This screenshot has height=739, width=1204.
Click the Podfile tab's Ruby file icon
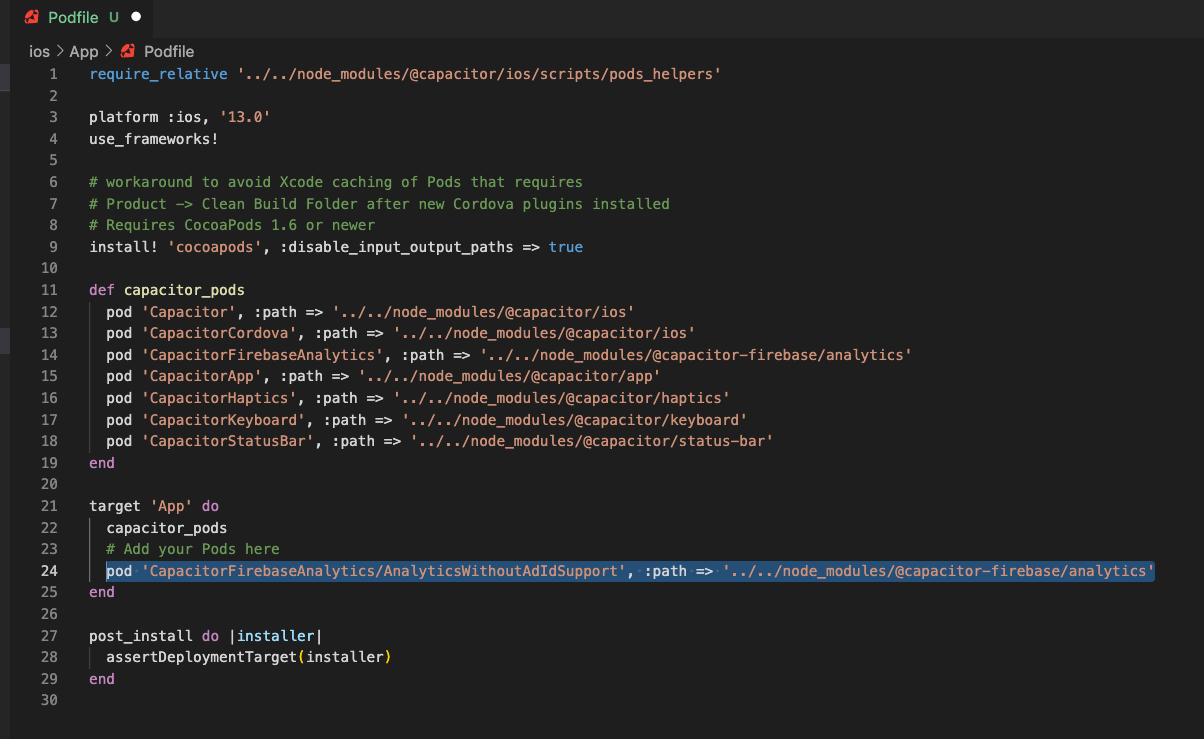click(32, 17)
